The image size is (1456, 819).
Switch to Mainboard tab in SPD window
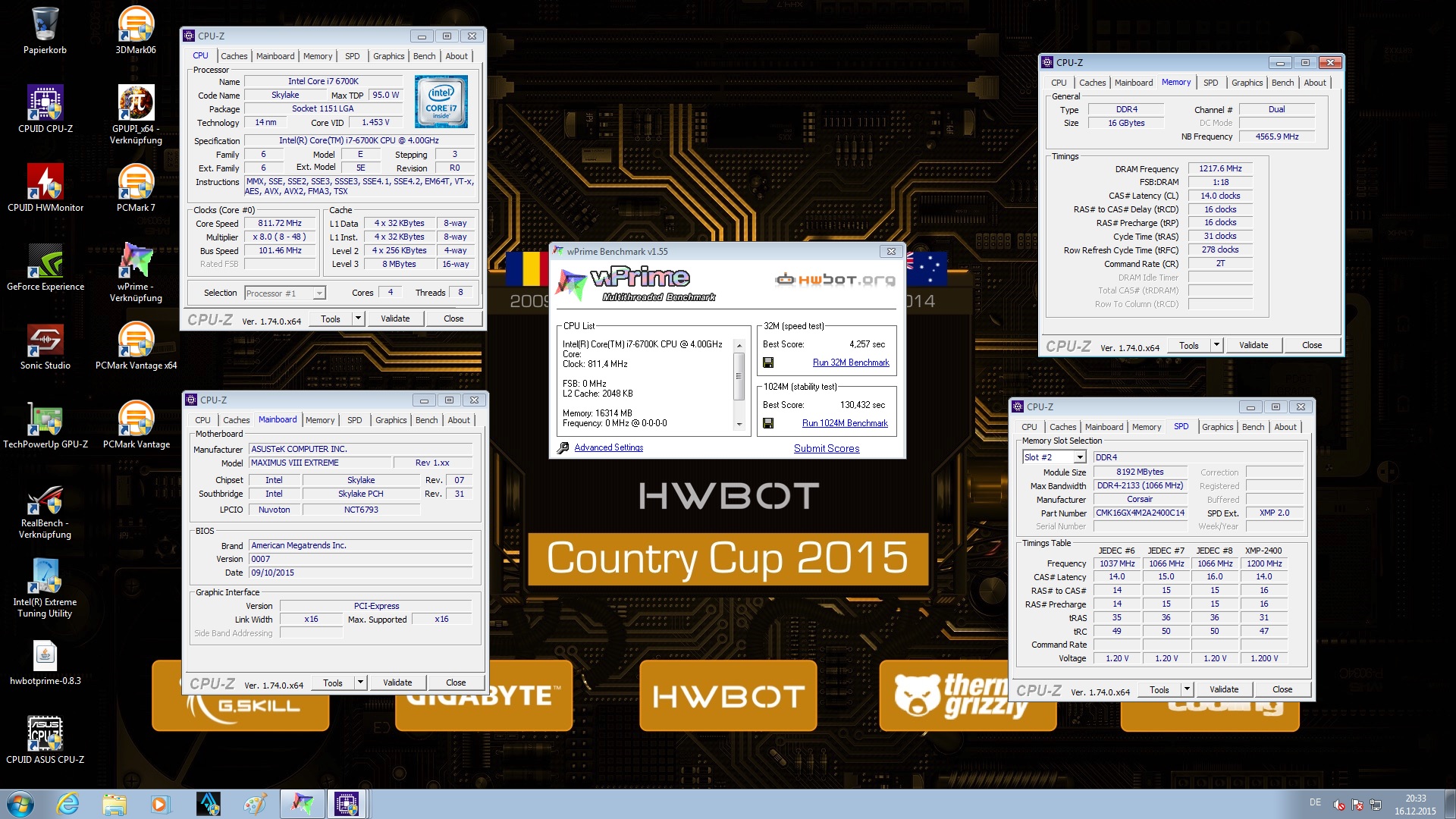click(x=1103, y=427)
